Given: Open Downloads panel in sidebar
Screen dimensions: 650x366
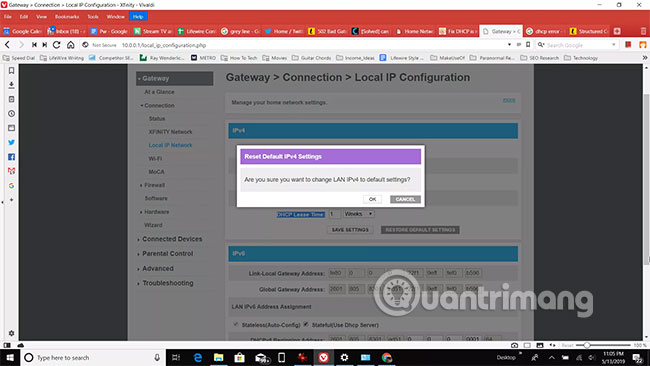Looking at the screenshot, I should [11, 85].
